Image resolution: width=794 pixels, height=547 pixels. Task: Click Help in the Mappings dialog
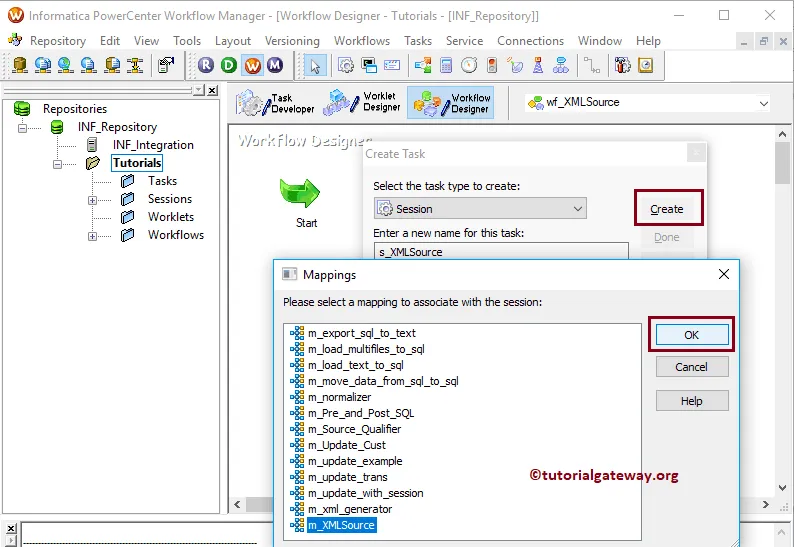(692, 401)
